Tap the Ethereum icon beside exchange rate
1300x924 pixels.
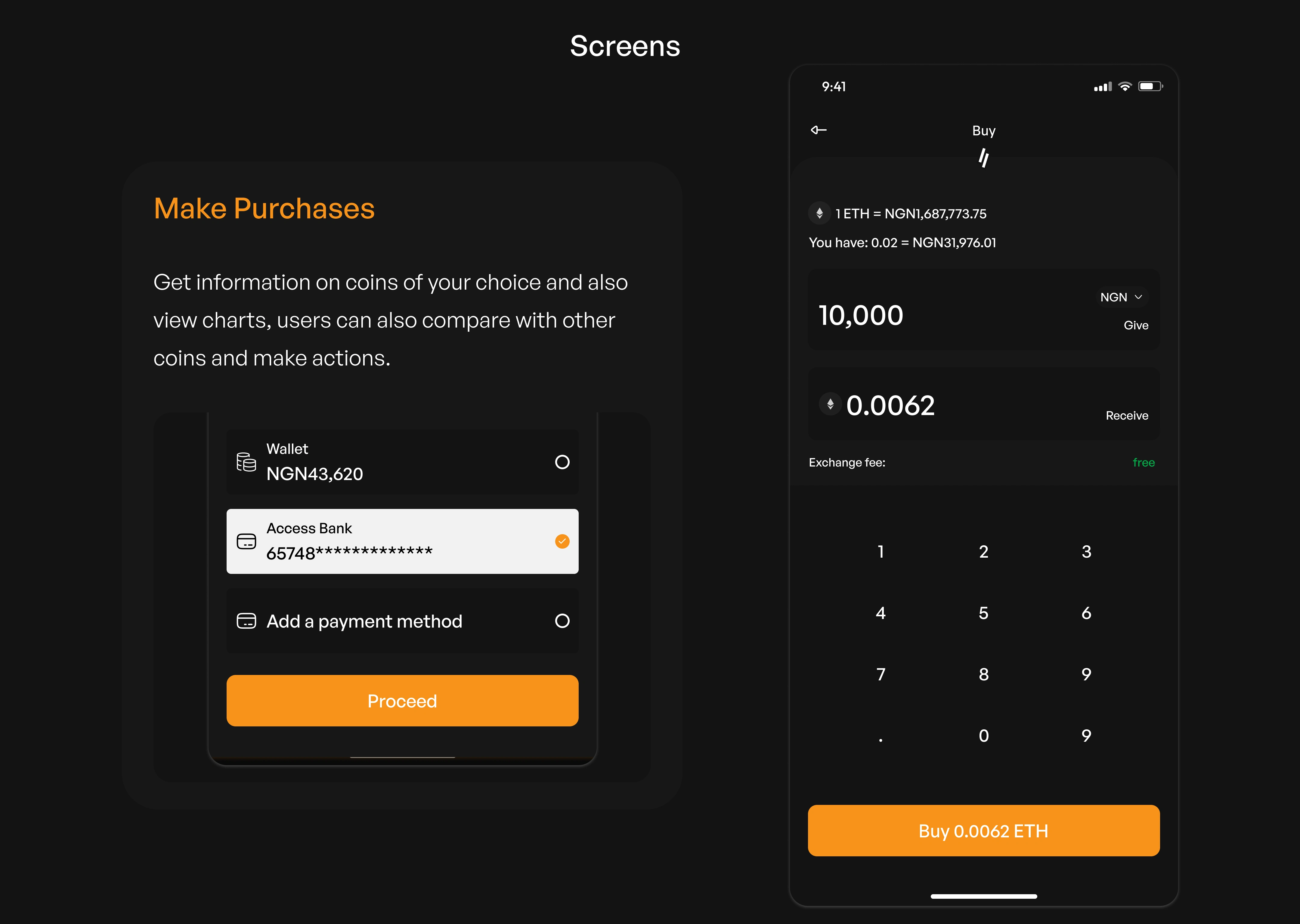click(x=820, y=213)
